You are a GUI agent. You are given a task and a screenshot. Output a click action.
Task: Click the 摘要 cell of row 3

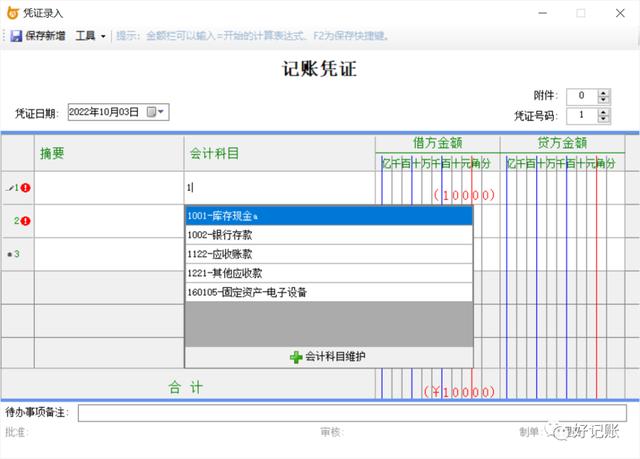pyautogui.click(x=109, y=254)
